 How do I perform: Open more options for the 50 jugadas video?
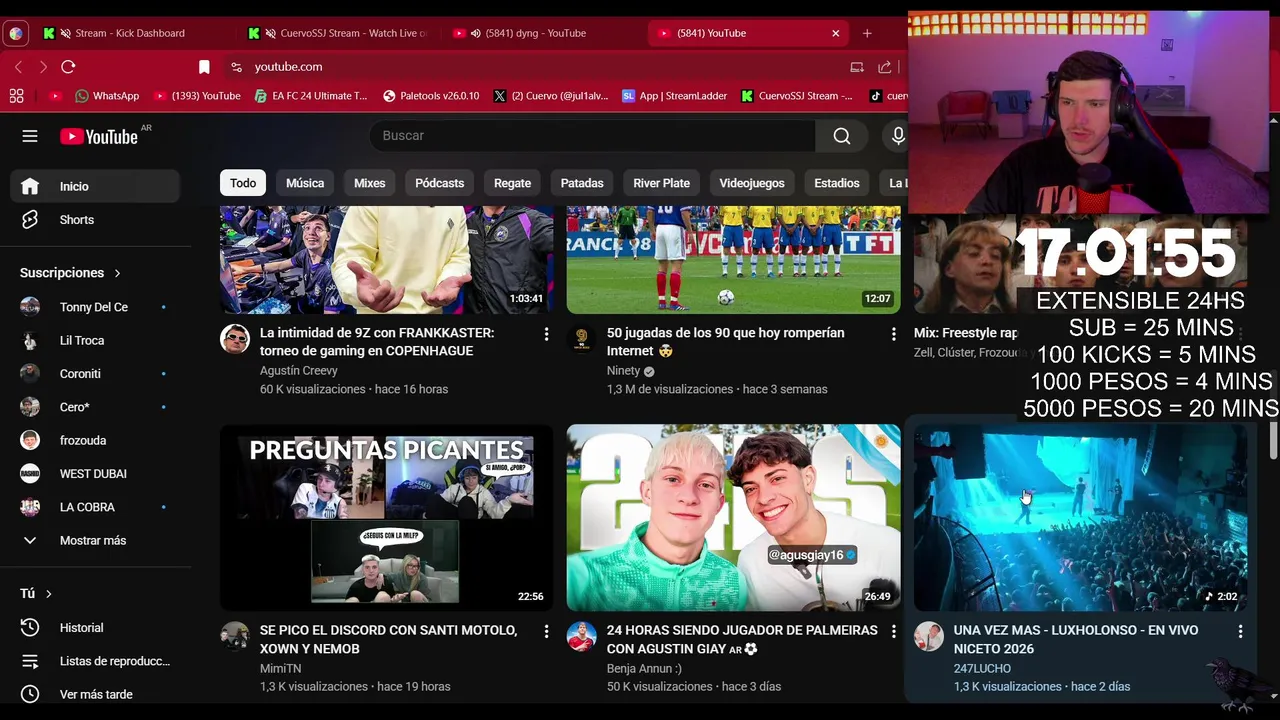pyautogui.click(x=894, y=334)
